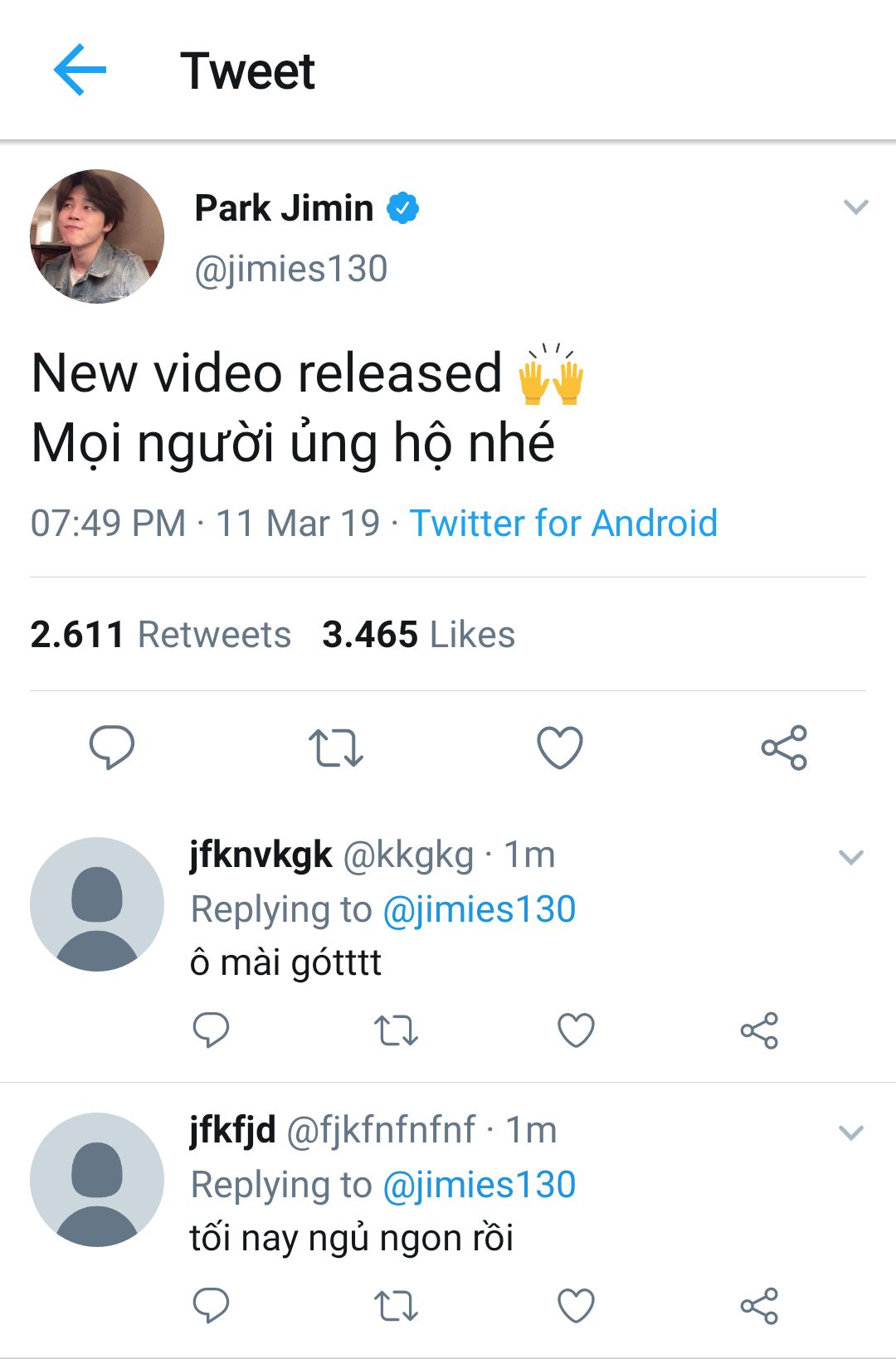Retweet the 'tối nay ngủ ngon rồi' reply
Viewport: 896px width, 1364px height.
pos(396,1306)
